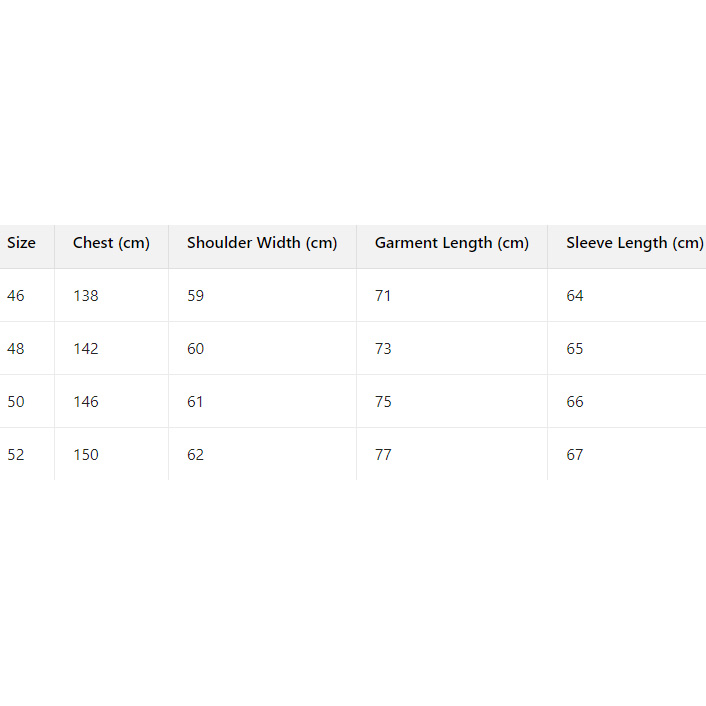Click sleeve length value 67
The height and width of the screenshot is (706, 706).
574,455
